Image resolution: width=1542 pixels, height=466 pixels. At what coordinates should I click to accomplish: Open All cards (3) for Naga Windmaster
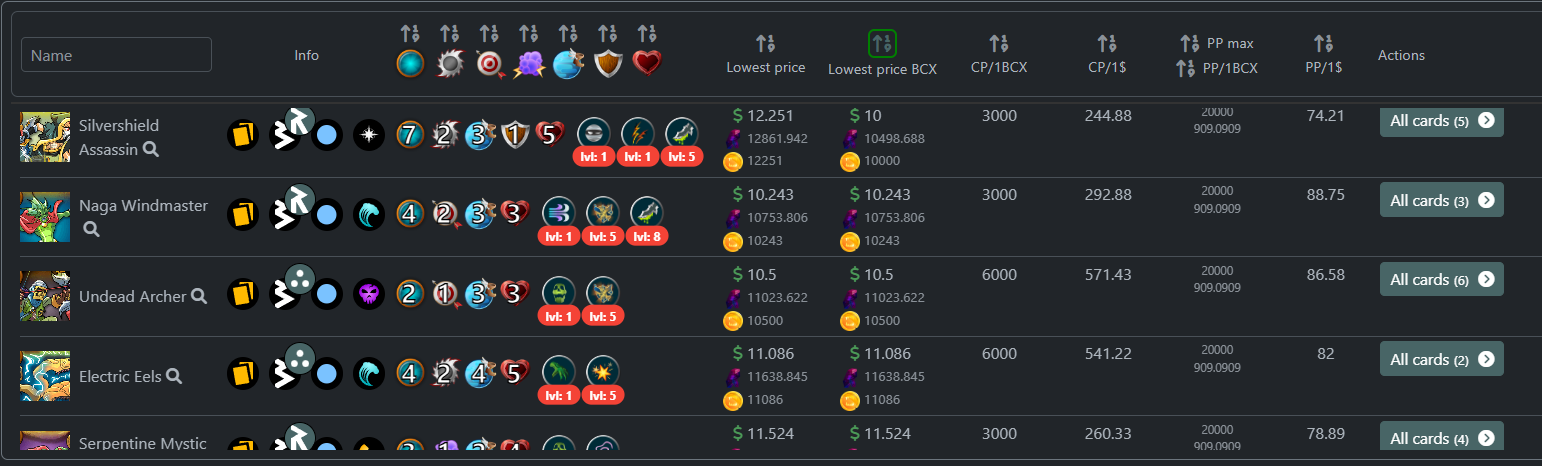[1441, 200]
